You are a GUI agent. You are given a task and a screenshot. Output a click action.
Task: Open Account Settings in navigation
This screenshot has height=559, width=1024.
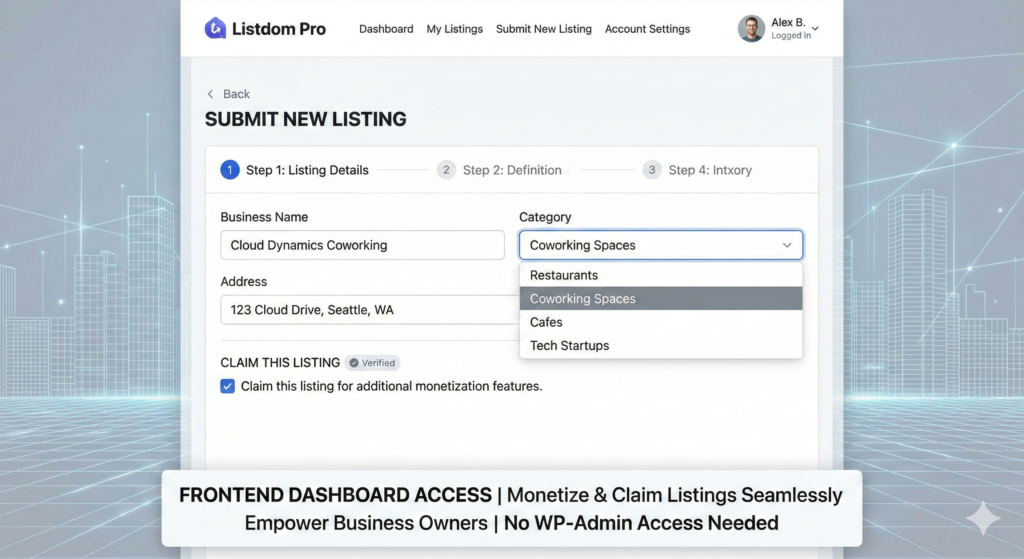click(647, 29)
